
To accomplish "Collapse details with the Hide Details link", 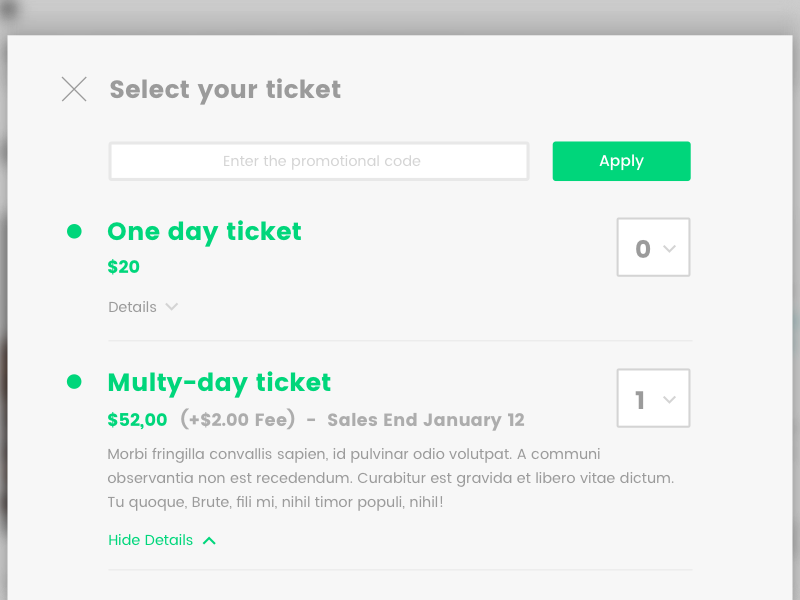I will [151, 540].
